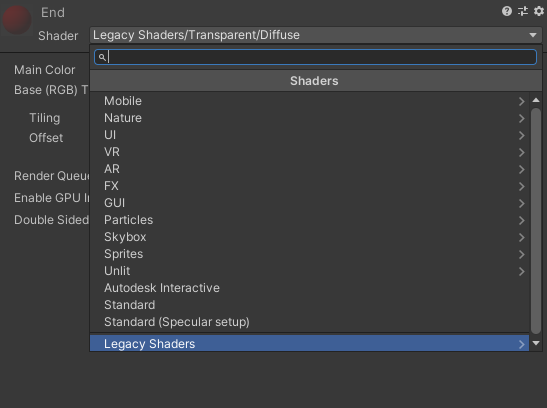The height and width of the screenshot is (408, 547).
Task: Expand the chevron next to Particles
Action: coord(522,220)
